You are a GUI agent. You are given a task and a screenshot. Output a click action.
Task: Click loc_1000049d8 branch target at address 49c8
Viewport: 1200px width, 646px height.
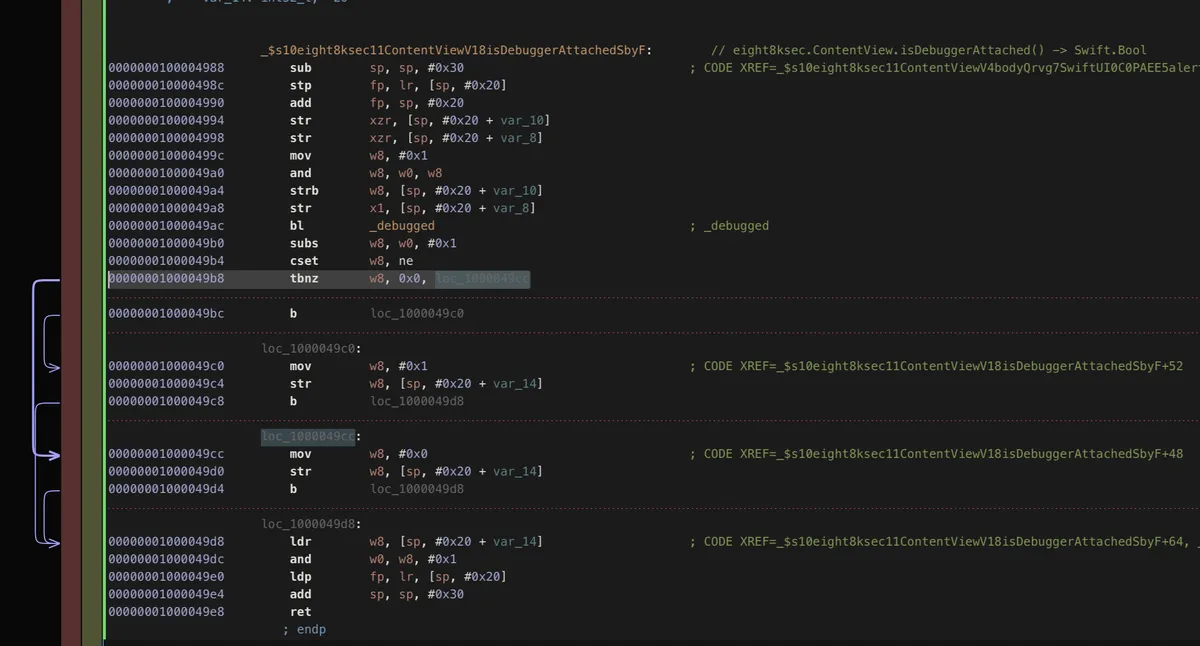click(417, 401)
